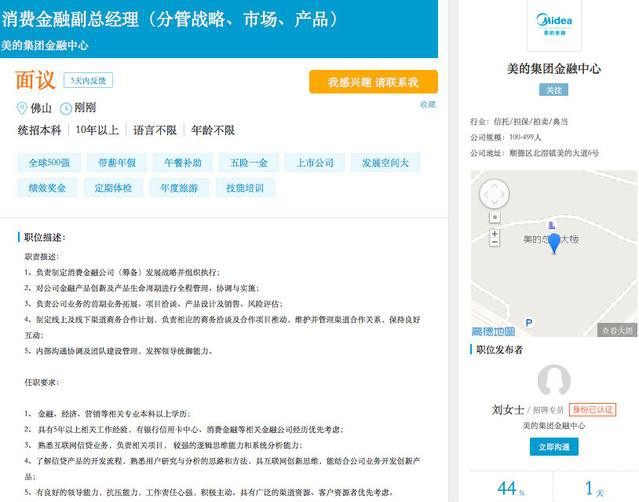Viewport: 639px width, 502px height.
Task: Click the 面议 salary text
Action: click(35, 80)
